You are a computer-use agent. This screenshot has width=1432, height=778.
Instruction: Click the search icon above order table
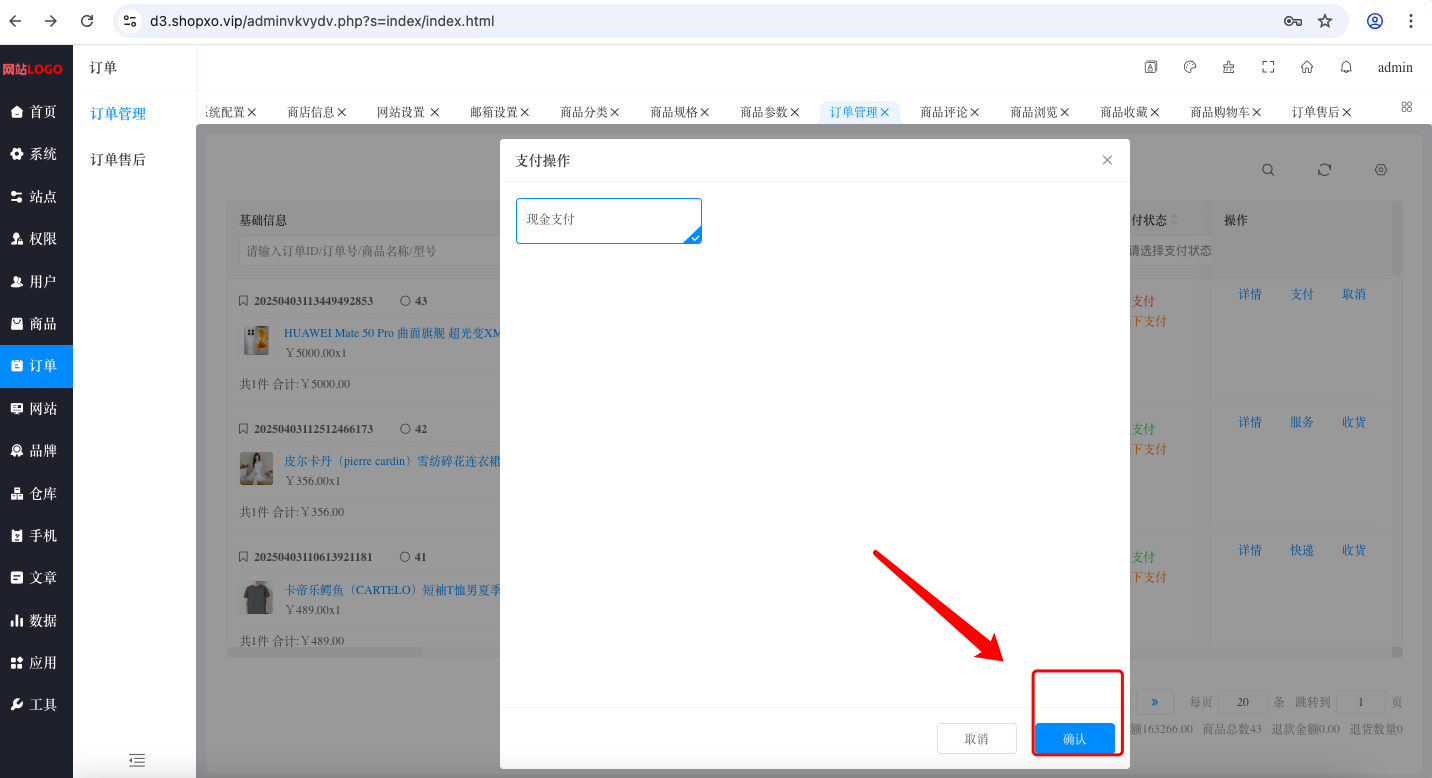1268,170
